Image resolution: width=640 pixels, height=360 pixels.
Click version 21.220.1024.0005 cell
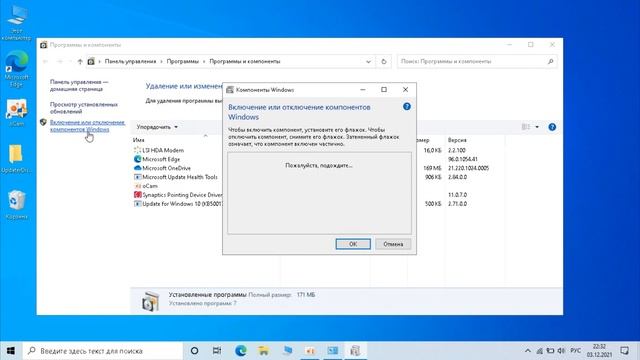click(x=468, y=168)
